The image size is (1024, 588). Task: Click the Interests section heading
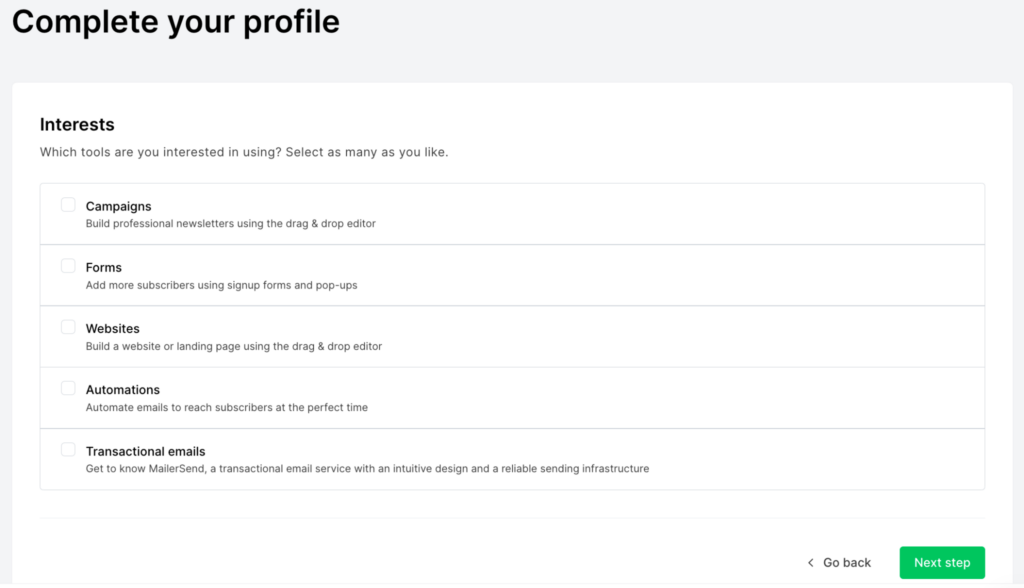77,124
